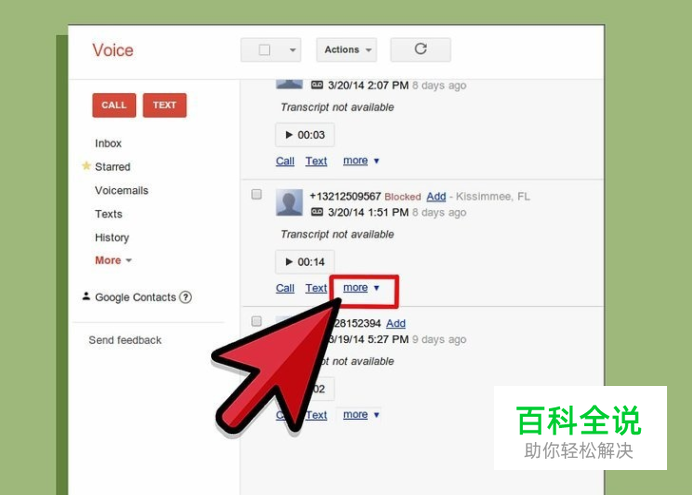
Task: Click timestamp 3/20/14 1:51 PM
Action: (368, 212)
